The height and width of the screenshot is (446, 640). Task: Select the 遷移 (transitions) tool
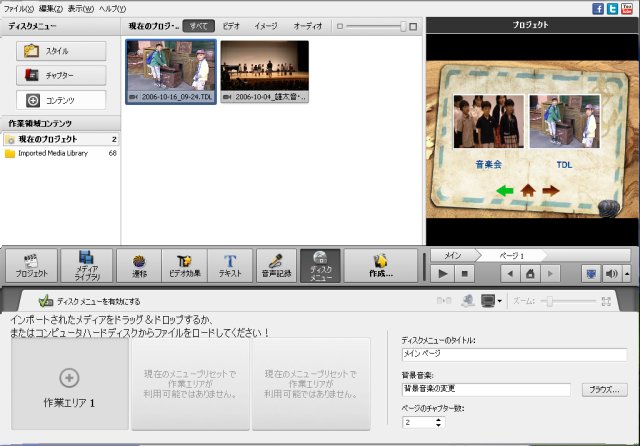pos(138,266)
